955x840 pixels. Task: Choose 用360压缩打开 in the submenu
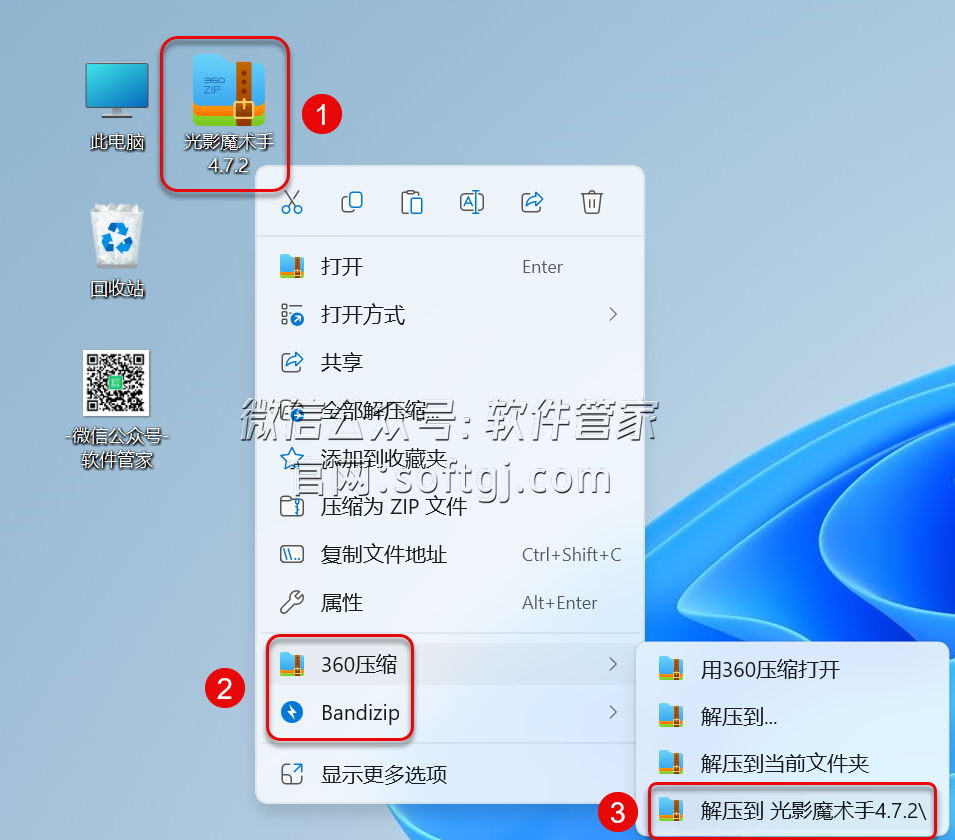tap(792, 669)
